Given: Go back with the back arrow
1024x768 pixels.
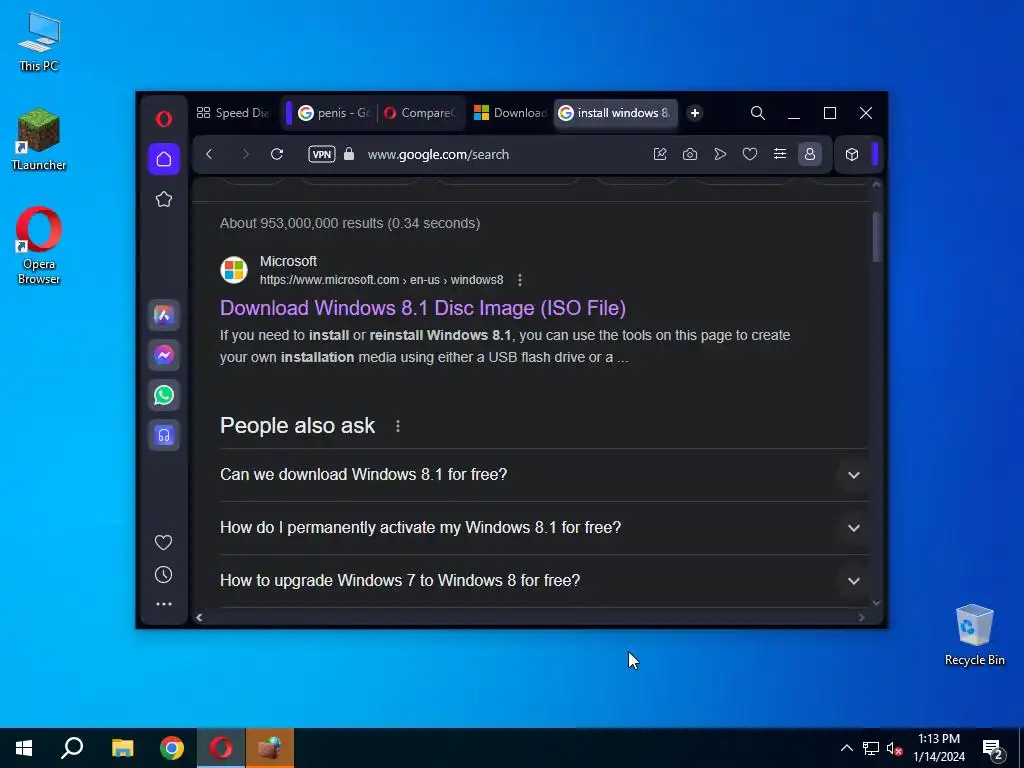Looking at the screenshot, I should click(209, 154).
